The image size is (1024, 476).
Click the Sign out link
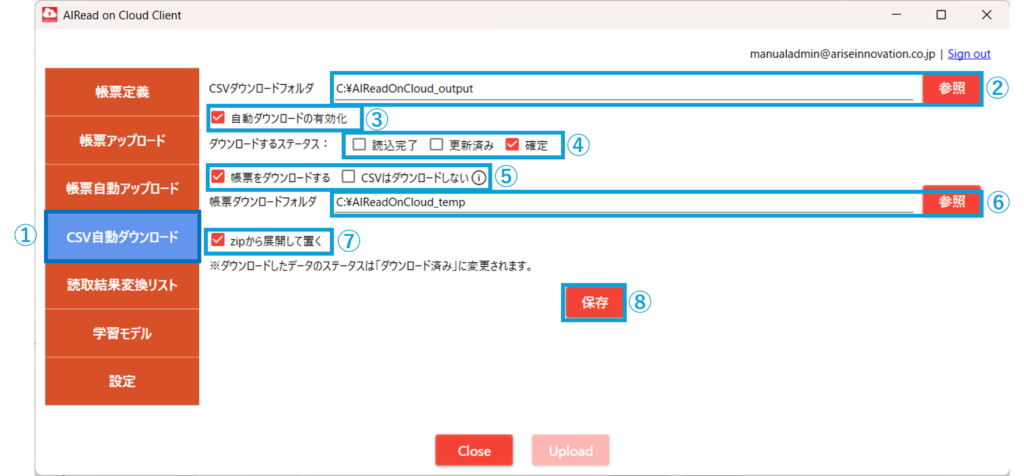click(x=969, y=54)
